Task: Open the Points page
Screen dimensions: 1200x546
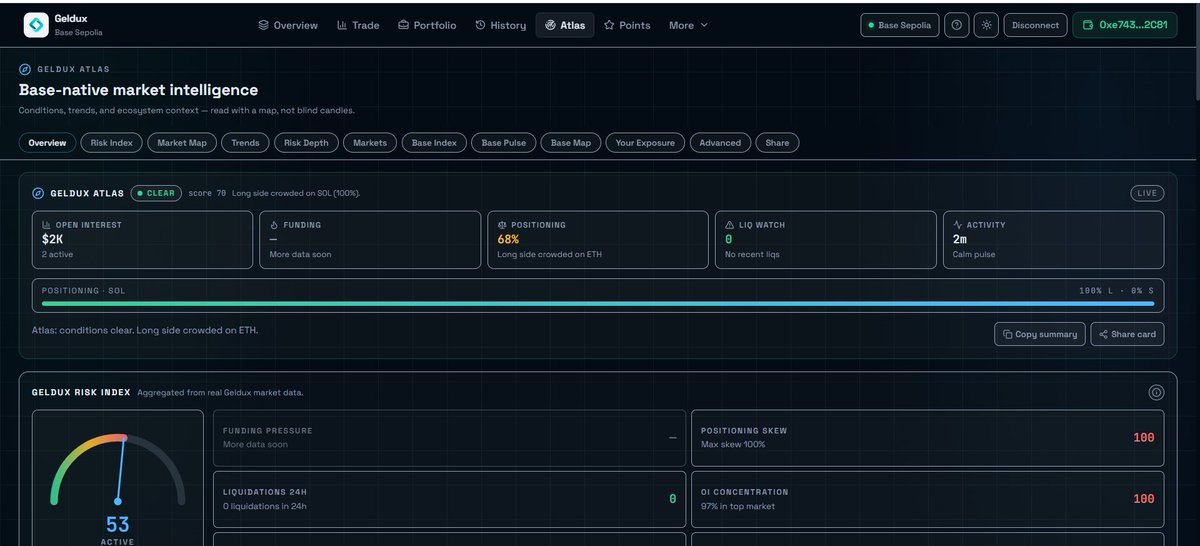Action: [627, 25]
